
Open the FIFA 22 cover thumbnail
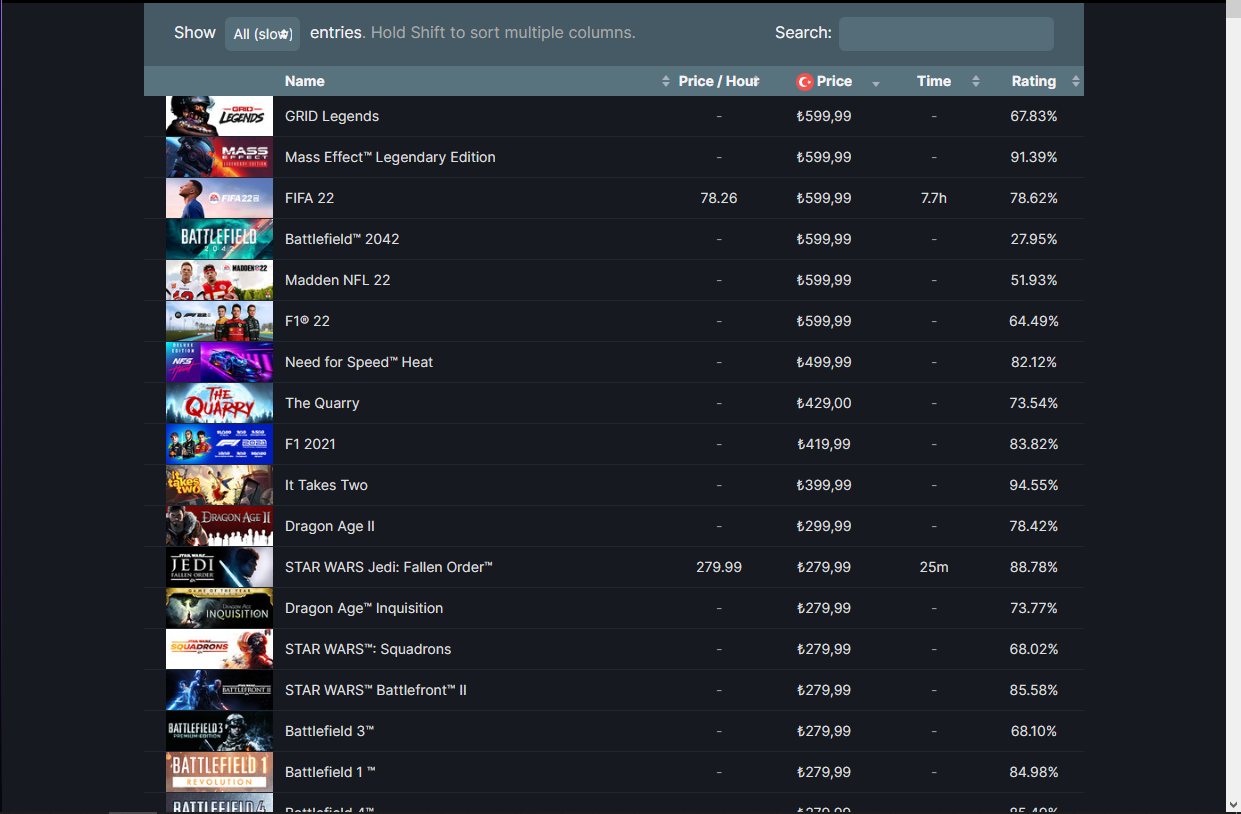219,198
